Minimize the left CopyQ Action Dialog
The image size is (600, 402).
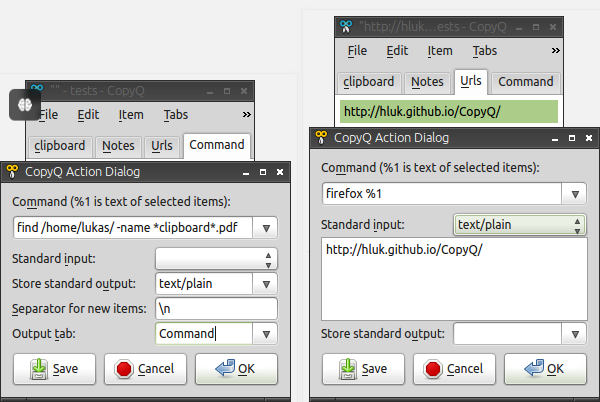coord(246,173)
